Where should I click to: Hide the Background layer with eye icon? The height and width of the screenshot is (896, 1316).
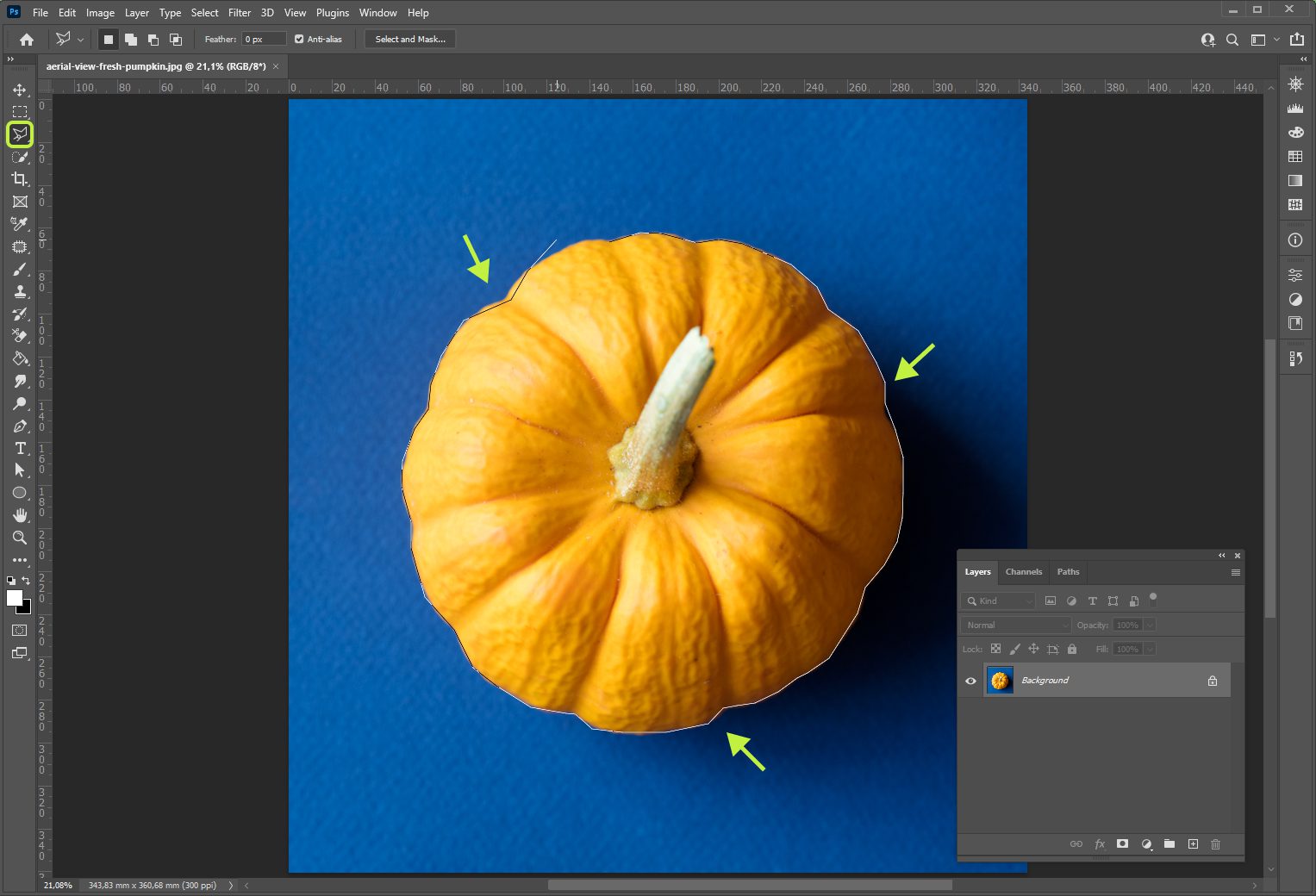(970, 681)
